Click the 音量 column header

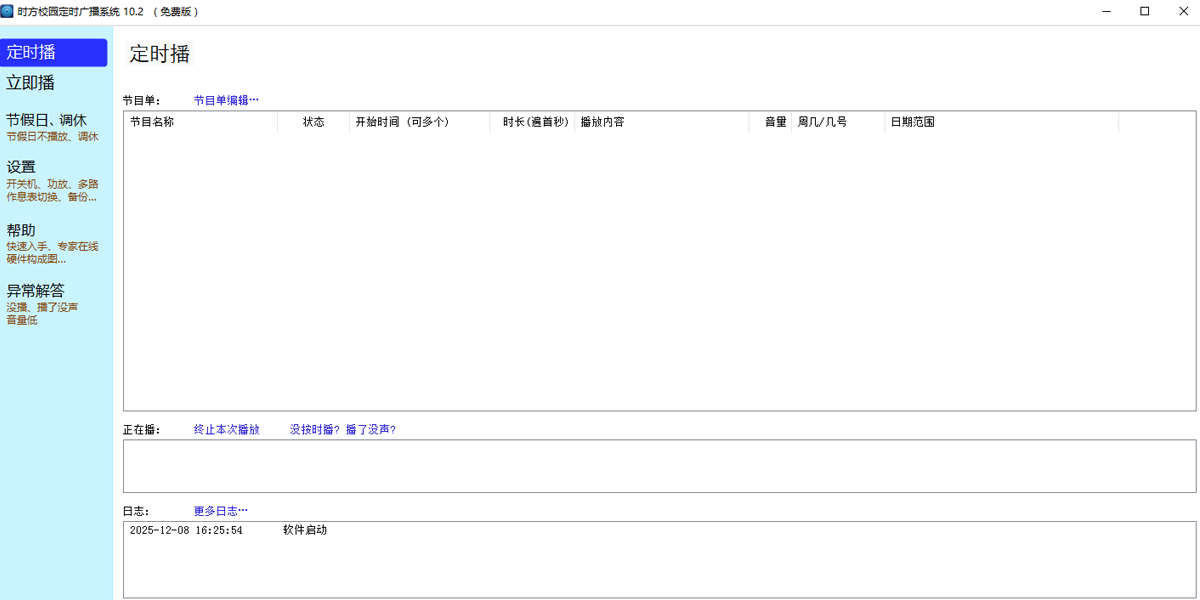tap(775, 122)
